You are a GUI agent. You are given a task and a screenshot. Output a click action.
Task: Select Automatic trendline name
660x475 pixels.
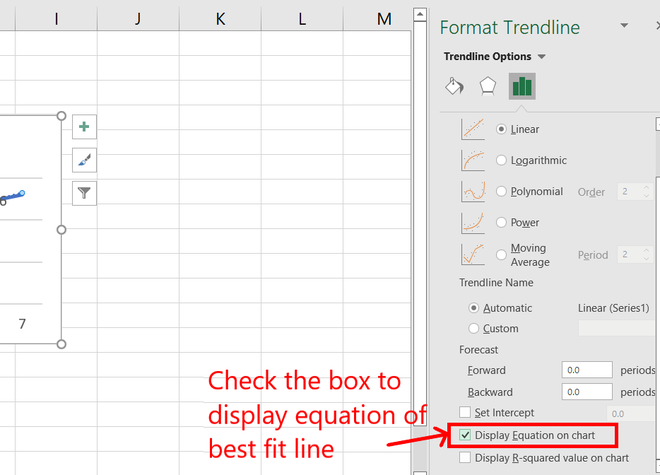(x=474, y=308)
